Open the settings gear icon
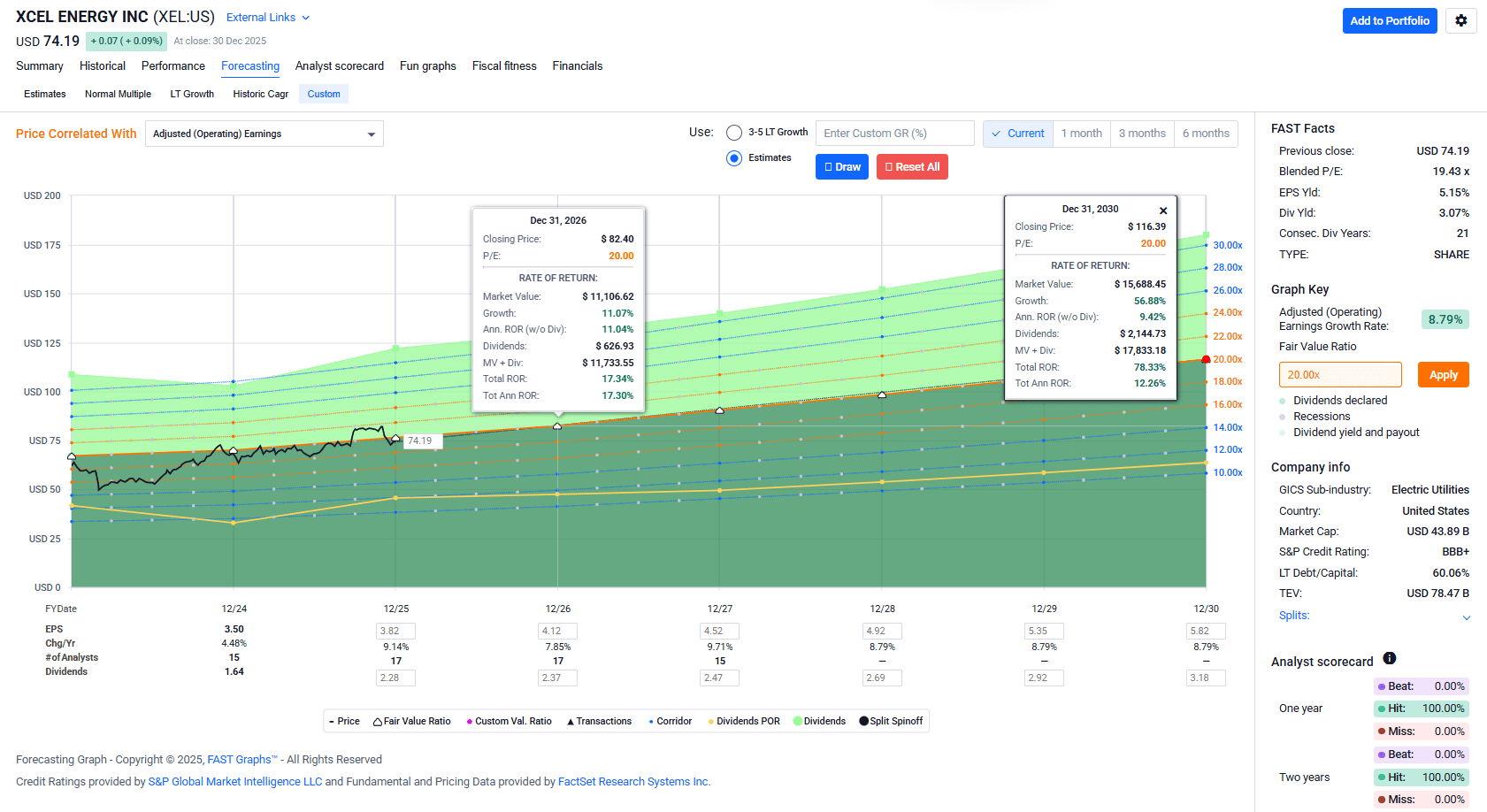The width and height of the screenshot is (1487, 812). [x=1460, y=20]
